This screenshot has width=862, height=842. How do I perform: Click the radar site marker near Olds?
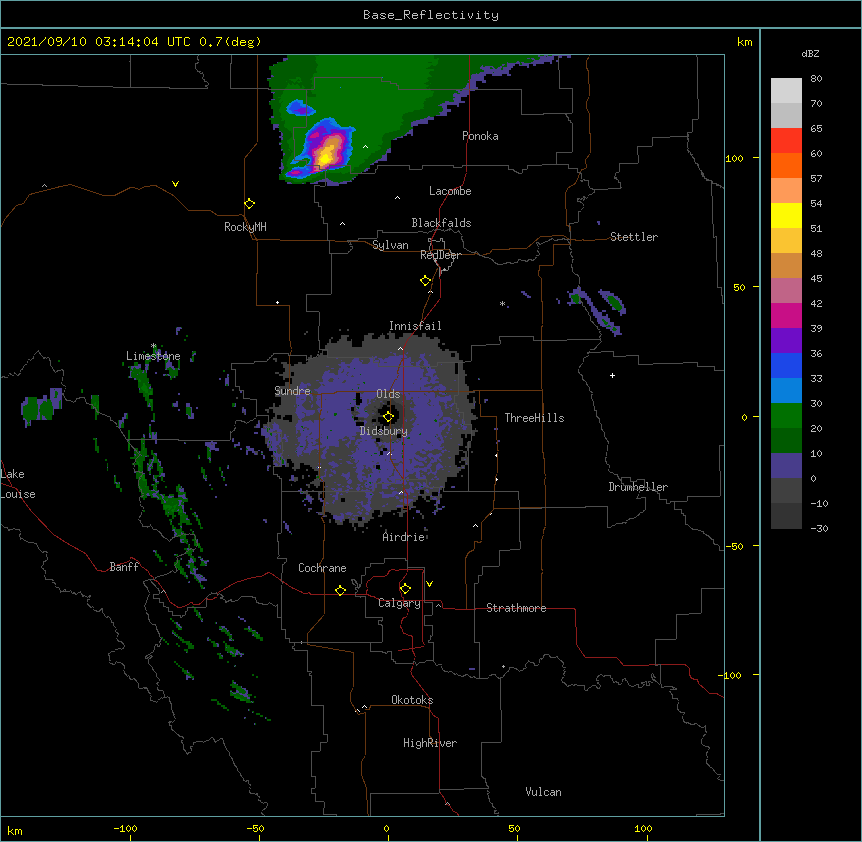(388, 416)
